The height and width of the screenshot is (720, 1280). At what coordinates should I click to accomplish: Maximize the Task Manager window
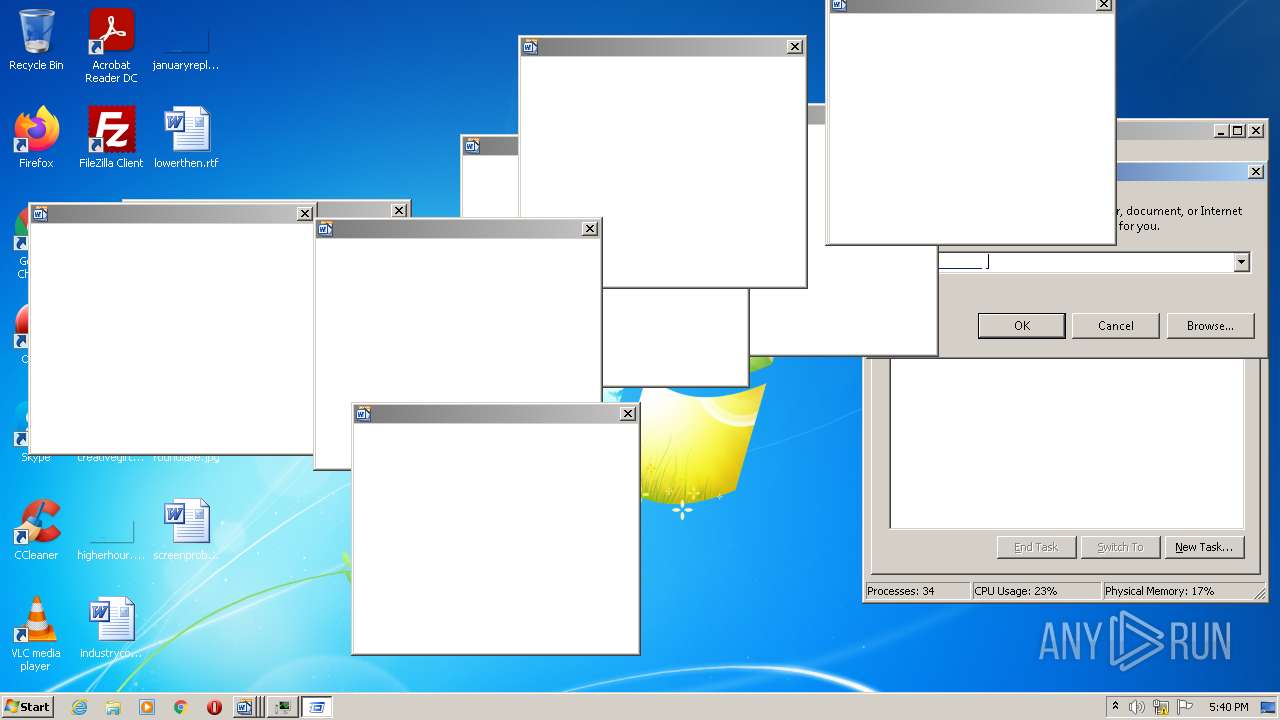(1238, 131)
